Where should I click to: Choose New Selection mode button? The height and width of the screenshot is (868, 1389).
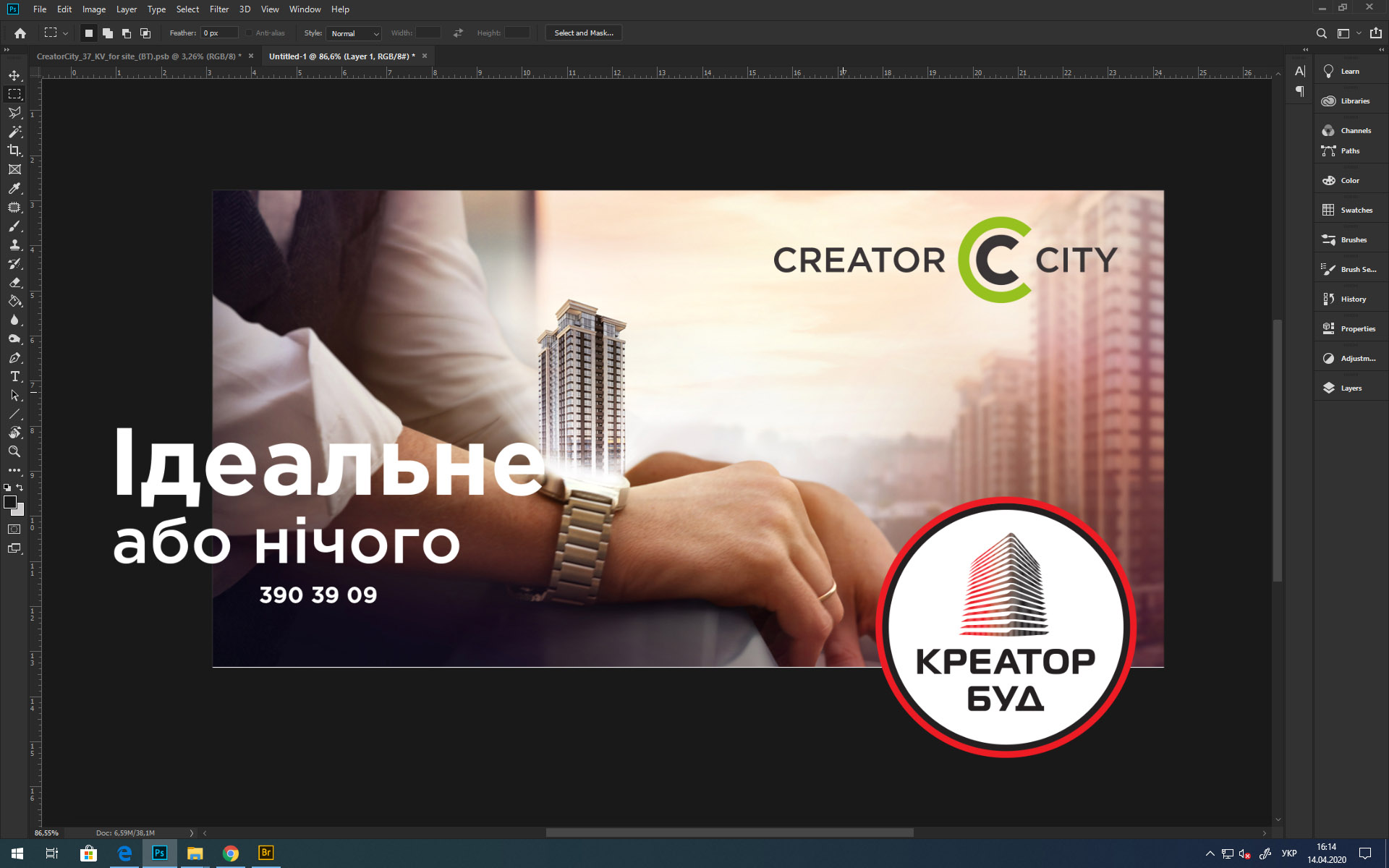click(89, 33)
